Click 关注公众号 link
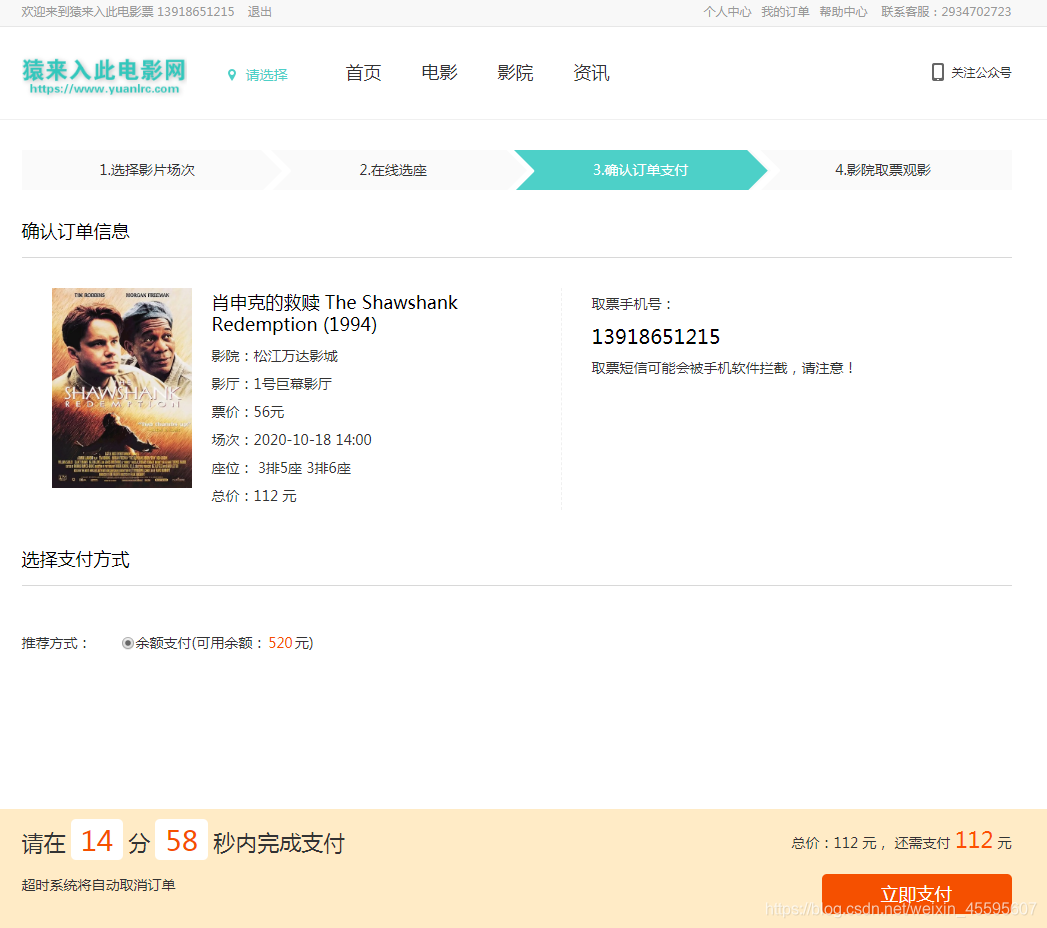Viewport: 1047px width, 928px height. pos(981,72)
